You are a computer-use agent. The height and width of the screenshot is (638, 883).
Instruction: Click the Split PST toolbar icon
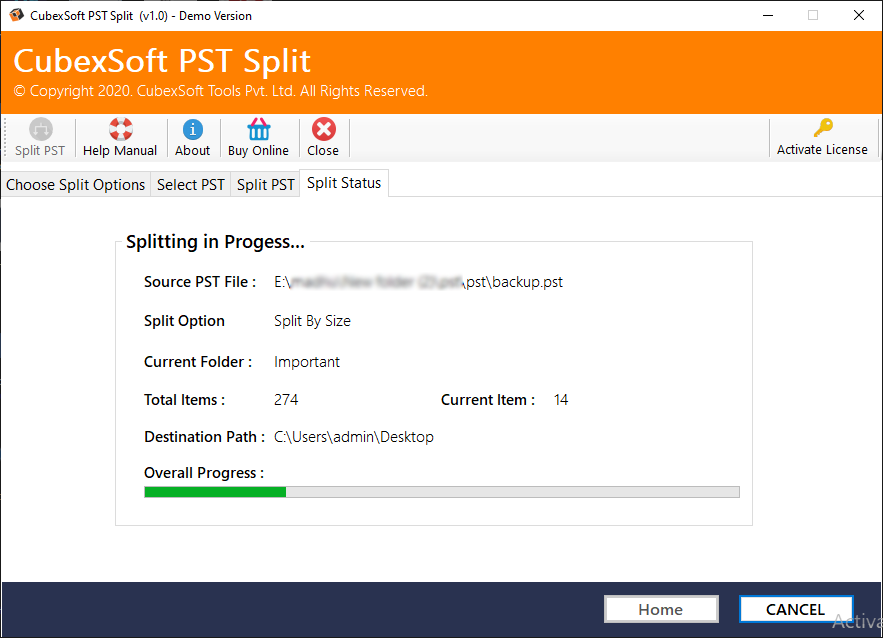(x=41, y=130)
